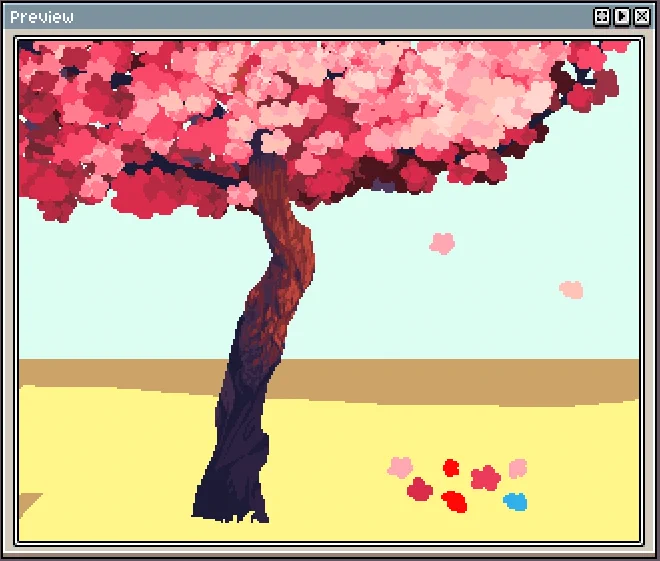Play animation in the Preview window
660x561 pixels.
622,17
